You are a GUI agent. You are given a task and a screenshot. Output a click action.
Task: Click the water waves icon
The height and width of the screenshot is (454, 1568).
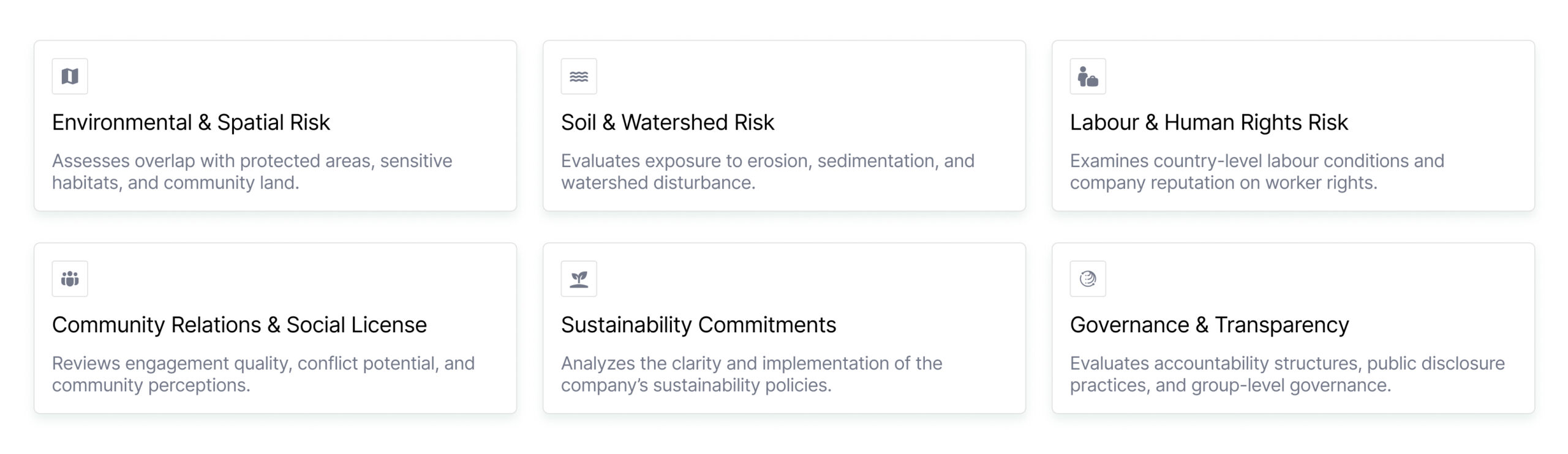pyautogui.click(x=579, y=76)
